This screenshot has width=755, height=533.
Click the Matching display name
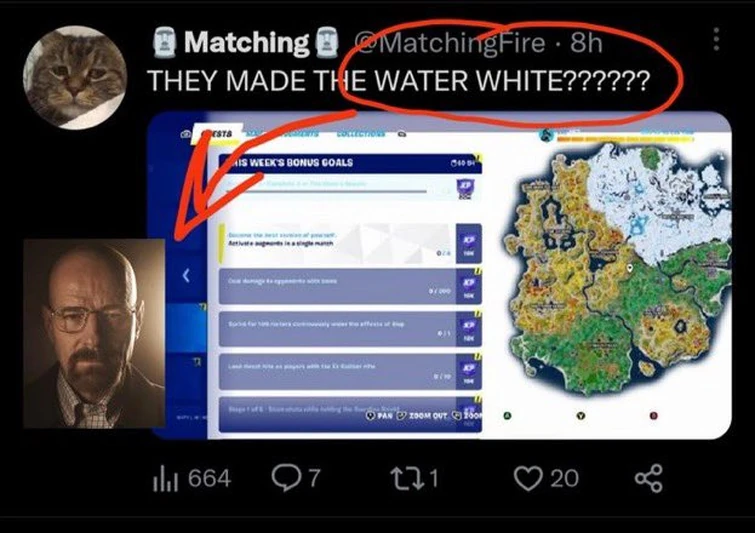click(x=247, y=42)
